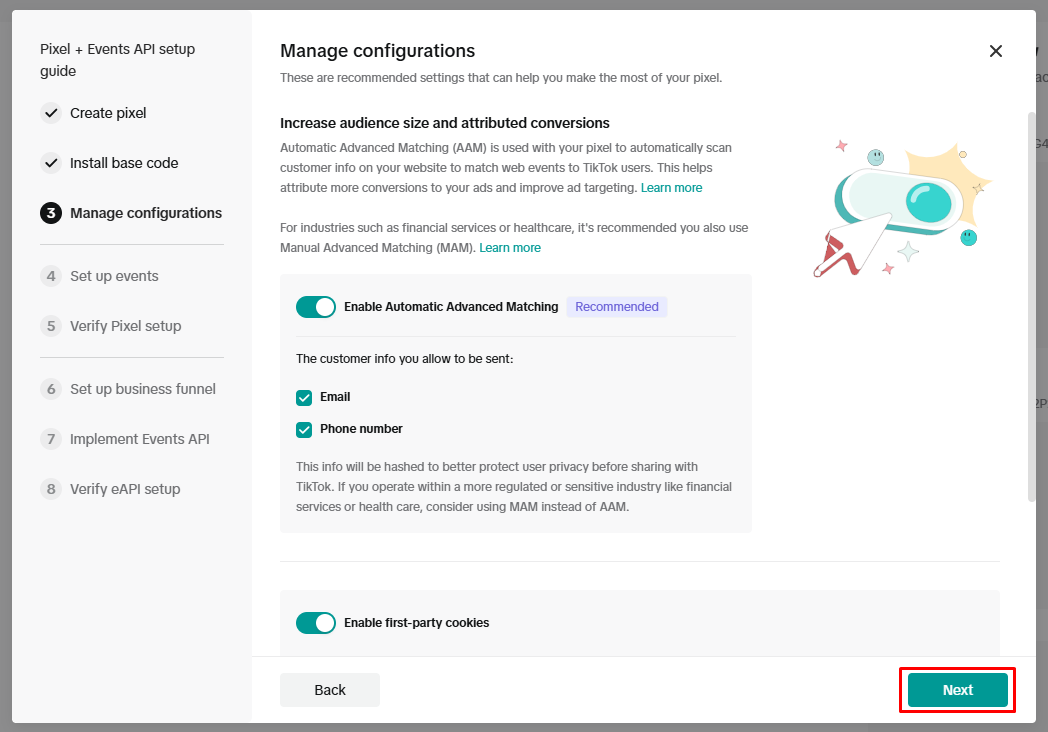Turn off first-party cookies toggle
Viewport: 1048px width, 732px height.
click(x=316, y=623)
